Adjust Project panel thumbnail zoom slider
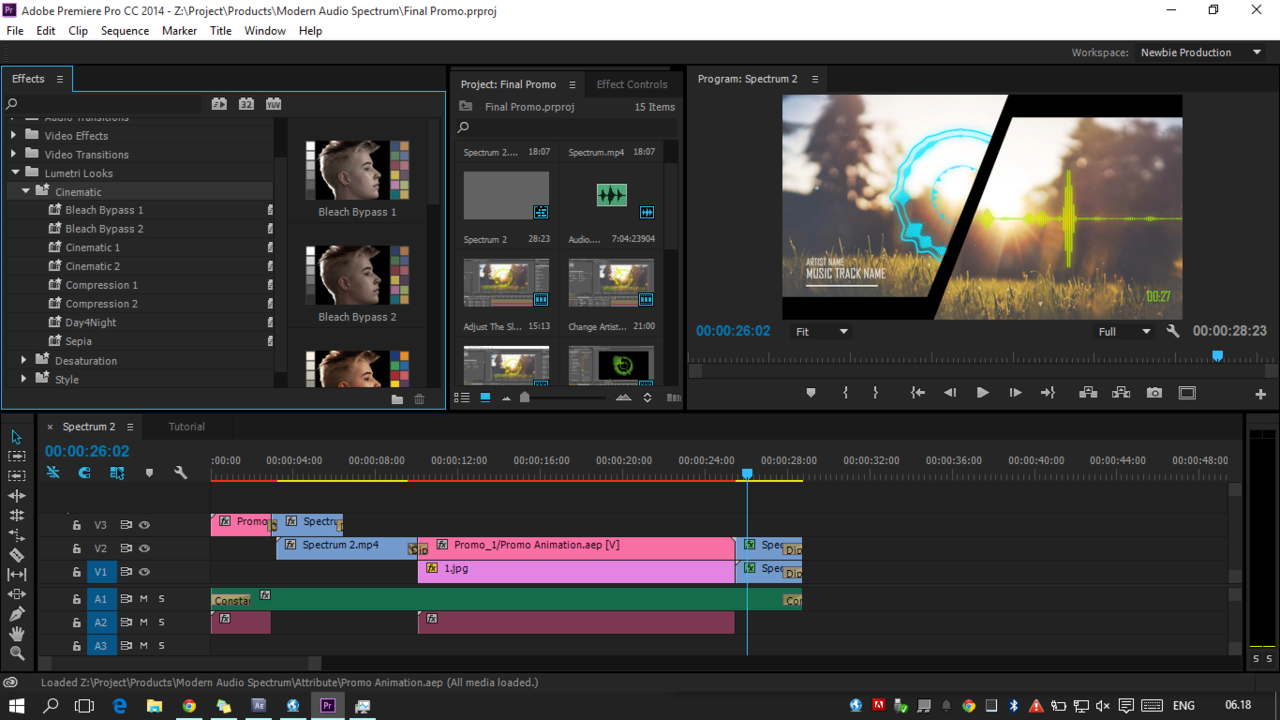 525,397
